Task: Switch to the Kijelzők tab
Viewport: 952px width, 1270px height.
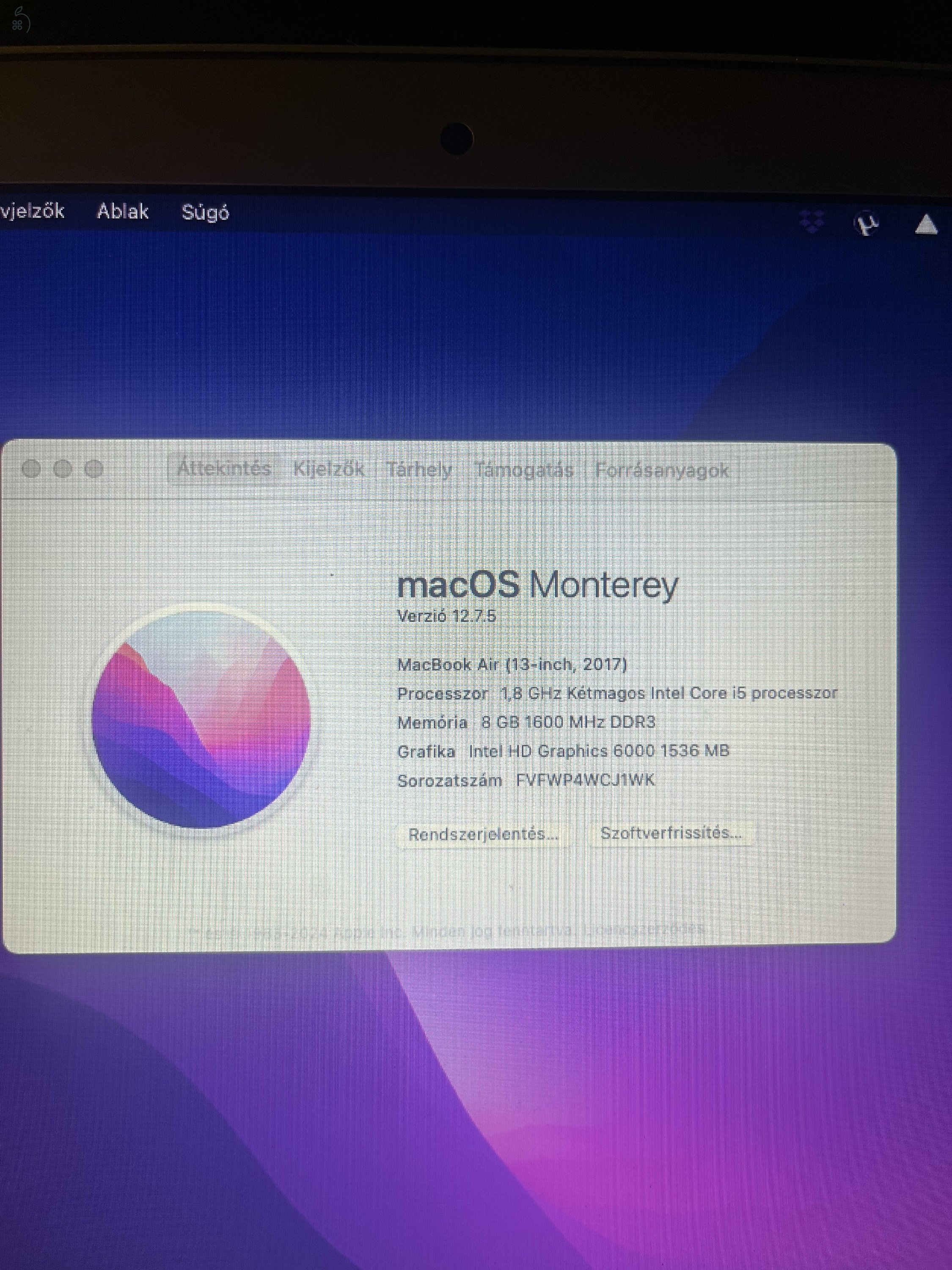Action: click(328, 469)
